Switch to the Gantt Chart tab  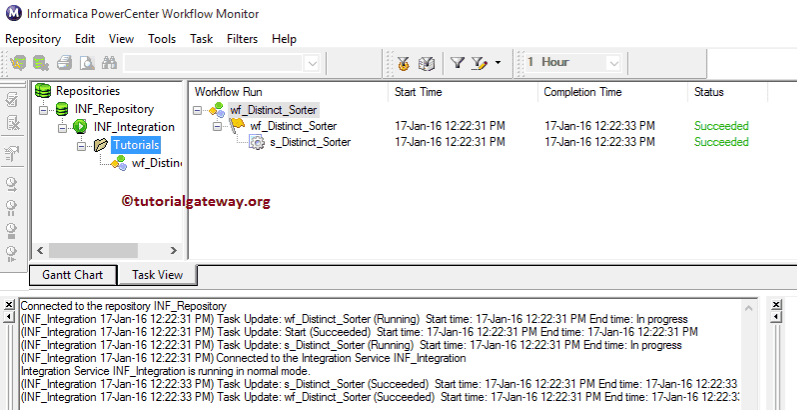pos(73,275)
